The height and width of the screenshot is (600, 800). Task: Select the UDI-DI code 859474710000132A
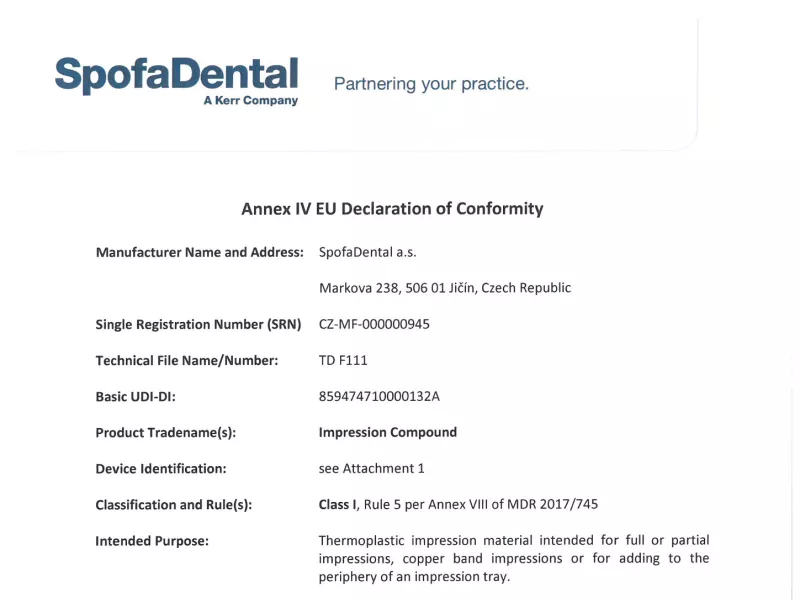(379, 396)
